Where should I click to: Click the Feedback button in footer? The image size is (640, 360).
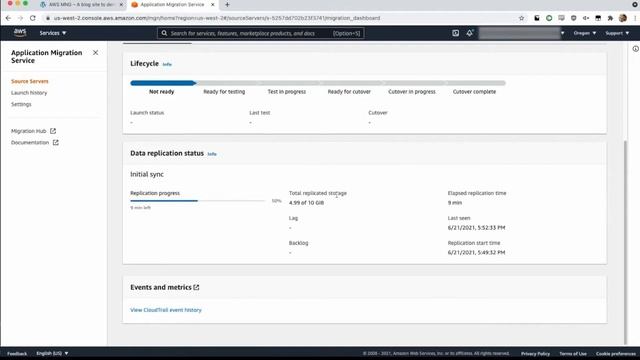[x=17, y=353]
